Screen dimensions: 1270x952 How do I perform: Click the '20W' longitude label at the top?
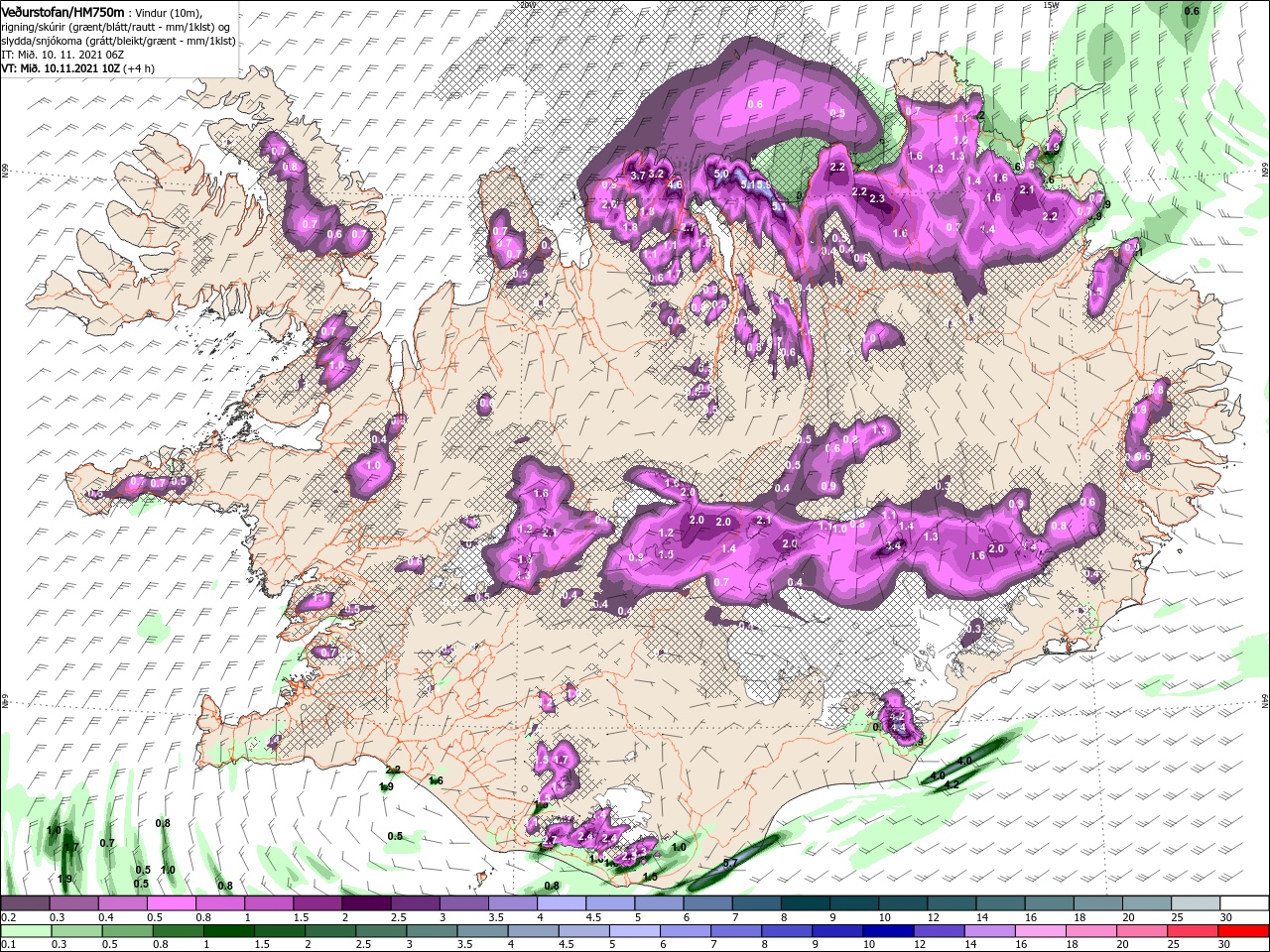(x=527, y=5)
